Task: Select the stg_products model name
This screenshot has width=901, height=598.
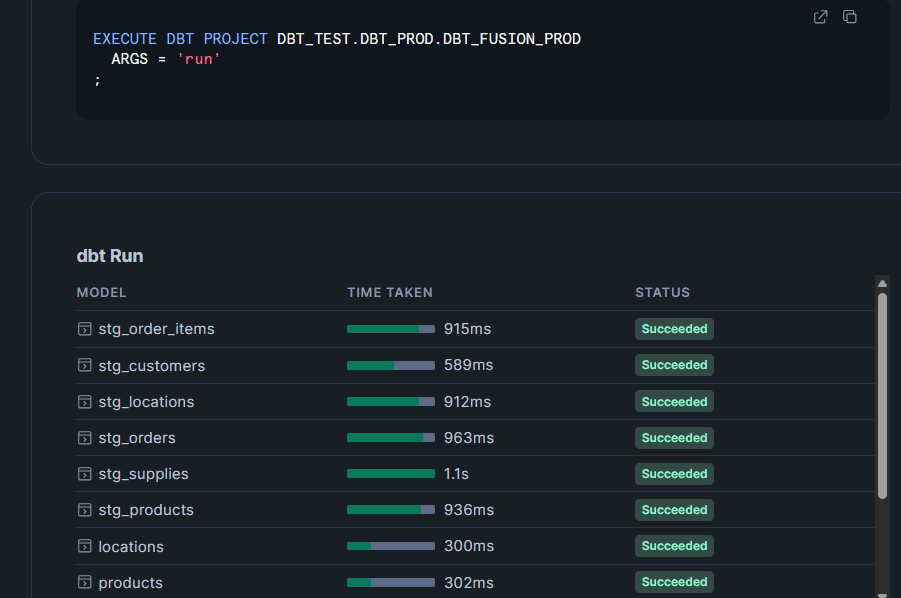Action: pos(146,510)
